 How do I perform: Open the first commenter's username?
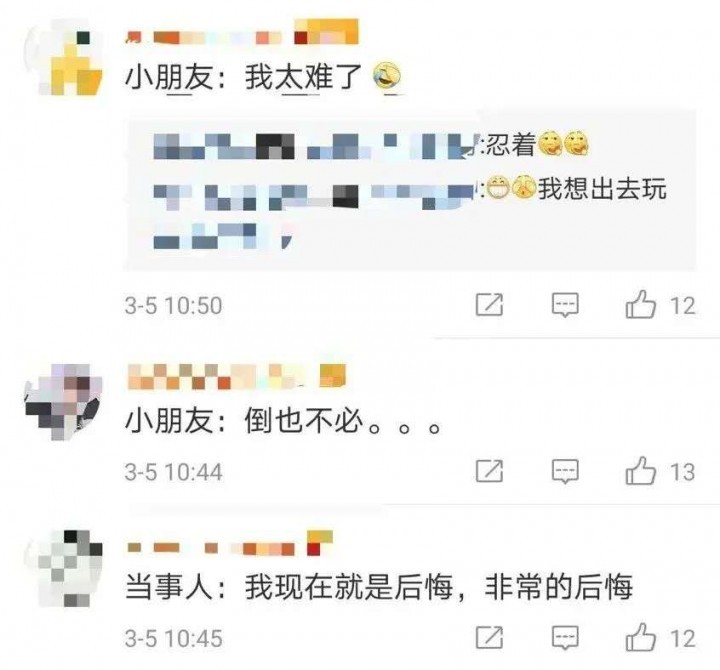[x=242, y=32]
